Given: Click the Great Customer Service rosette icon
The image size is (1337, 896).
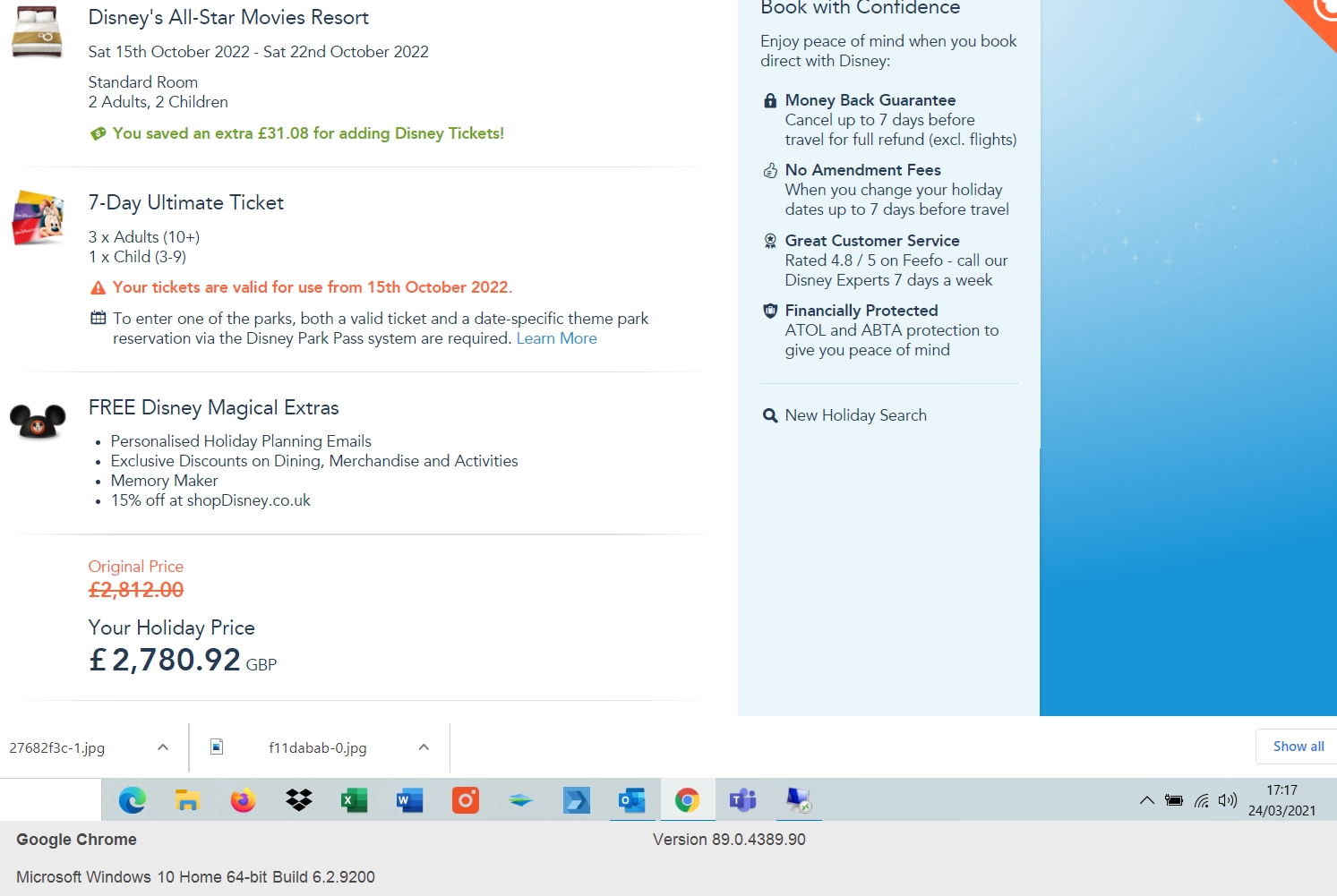Looking at the screenshot, I should (x=770, y=241).
